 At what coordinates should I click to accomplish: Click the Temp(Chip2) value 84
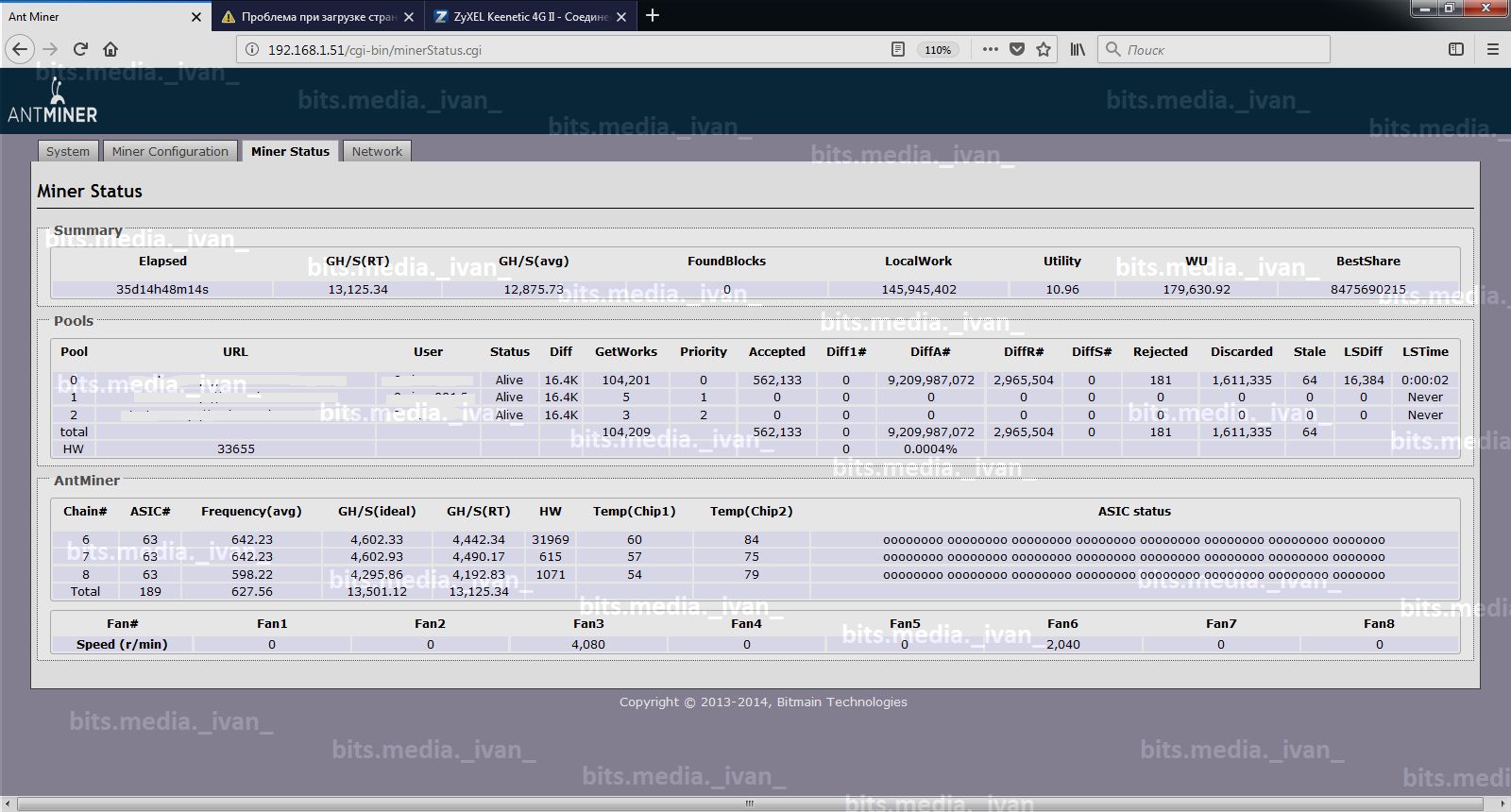752,540
